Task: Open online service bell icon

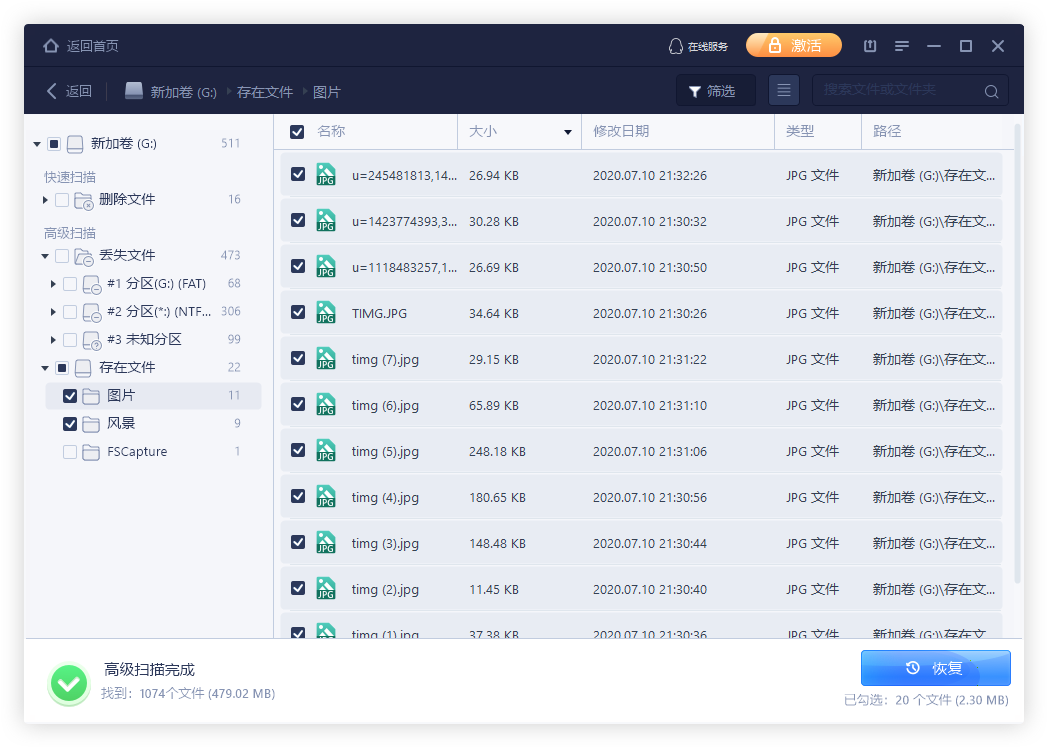Action: [x=676, y=46]
